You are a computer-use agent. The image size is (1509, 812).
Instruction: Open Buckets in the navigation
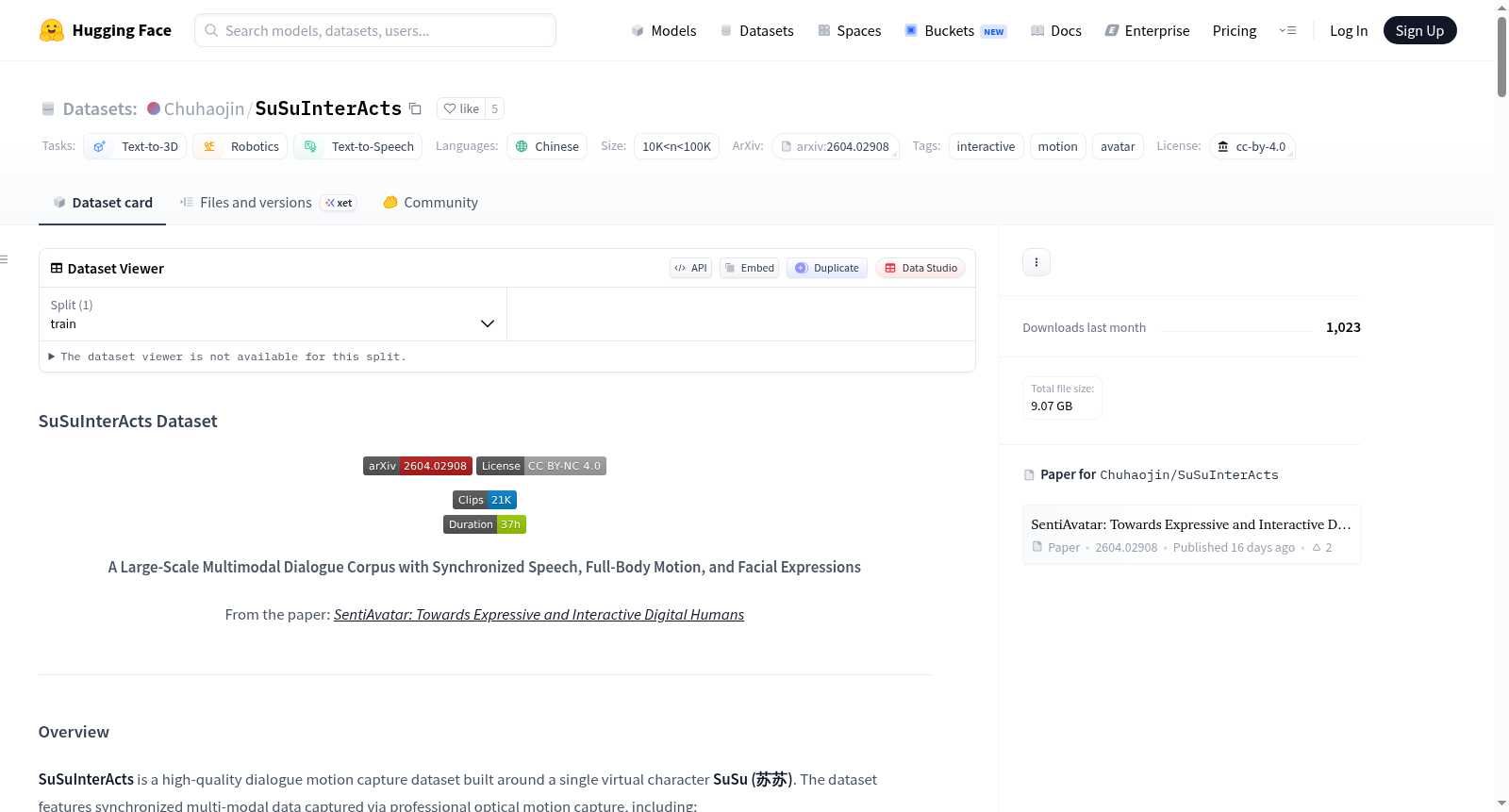coord(955,31)
